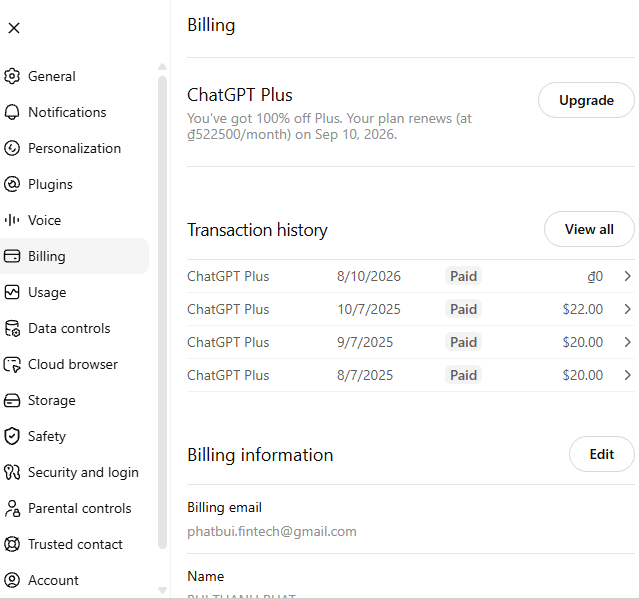Click the Parental controls person icon
The image size is (639, 599).
pyautogui.click(x=12, y=508)
